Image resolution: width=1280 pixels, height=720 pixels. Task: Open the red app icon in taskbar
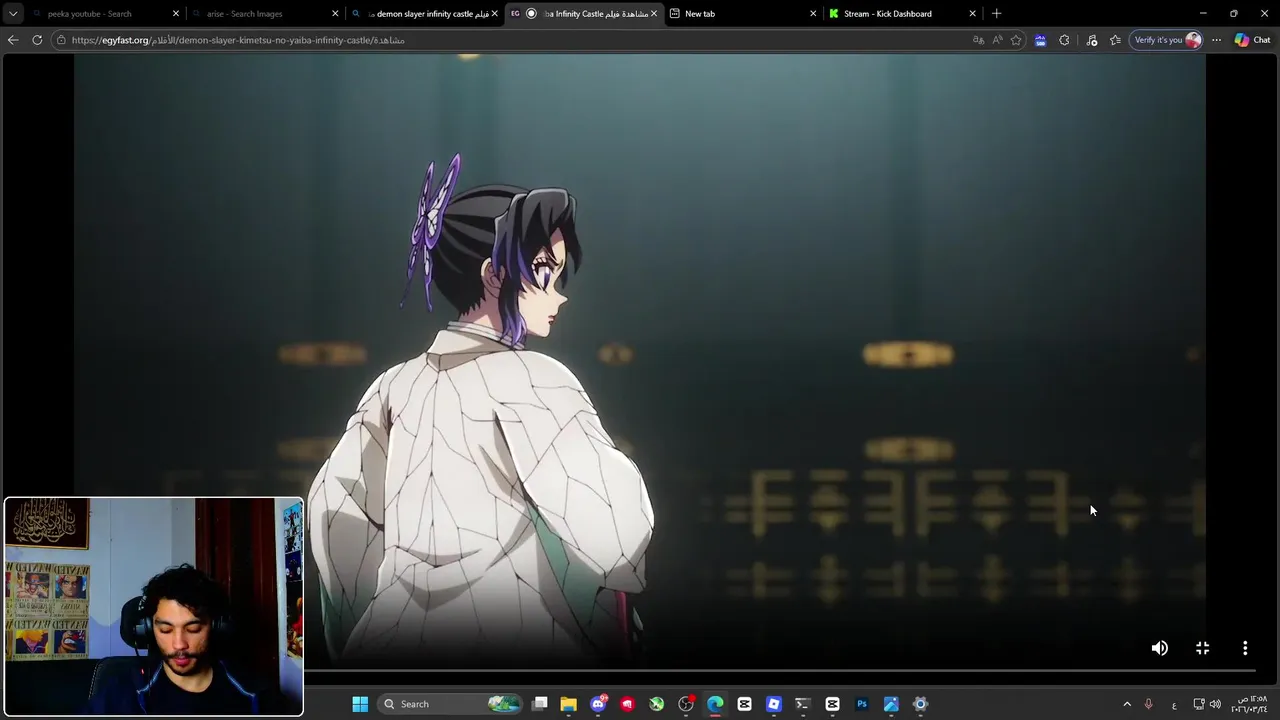[x=627, y=704]
